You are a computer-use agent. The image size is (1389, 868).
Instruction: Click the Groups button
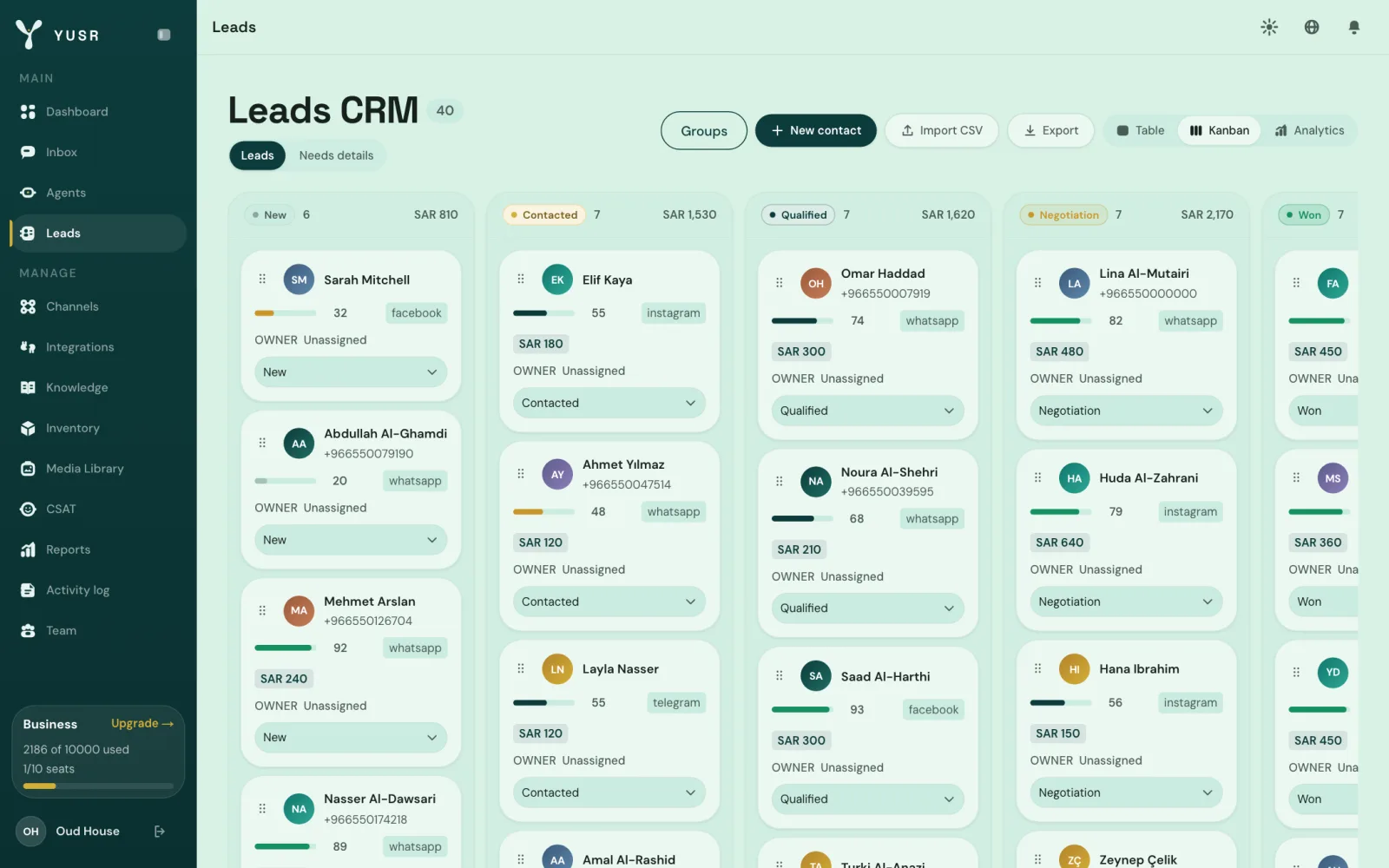click(x=704, y=131)
